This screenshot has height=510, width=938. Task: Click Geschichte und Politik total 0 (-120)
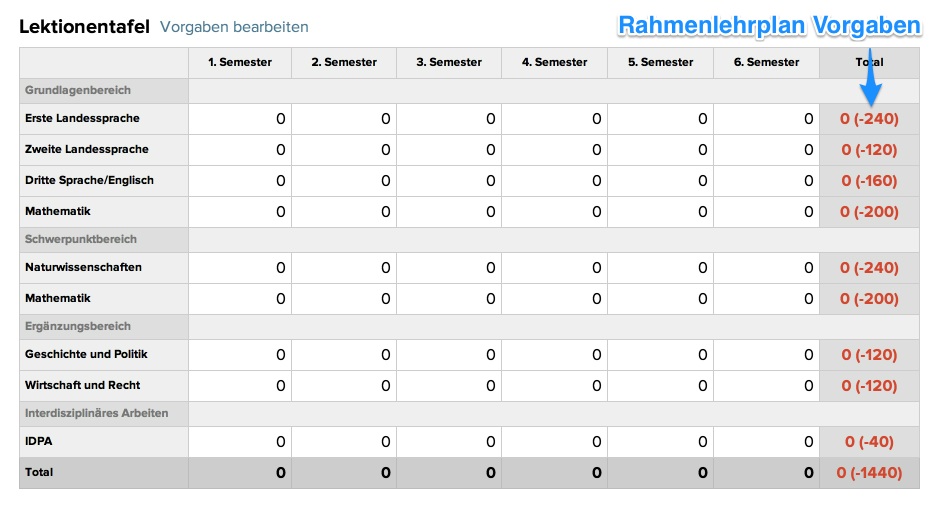click(x=869, y=355)
